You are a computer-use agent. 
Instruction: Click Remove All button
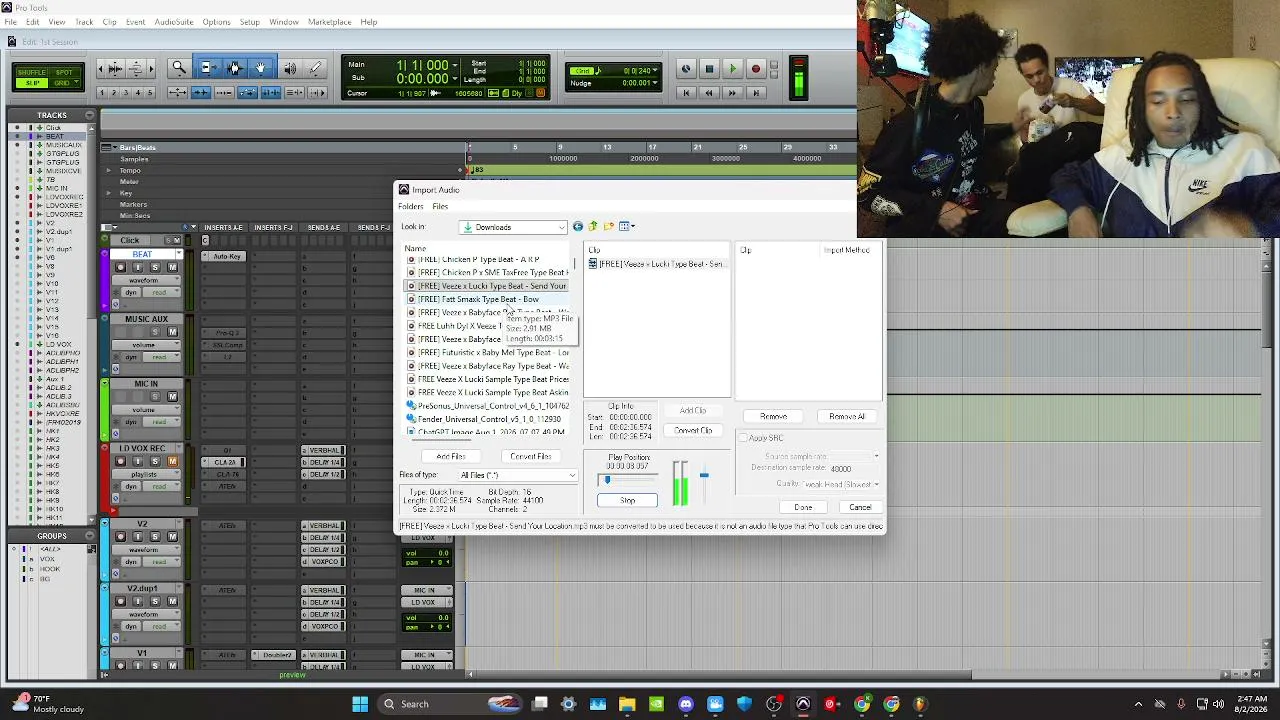pyautogui.click(x=847, y=416)
